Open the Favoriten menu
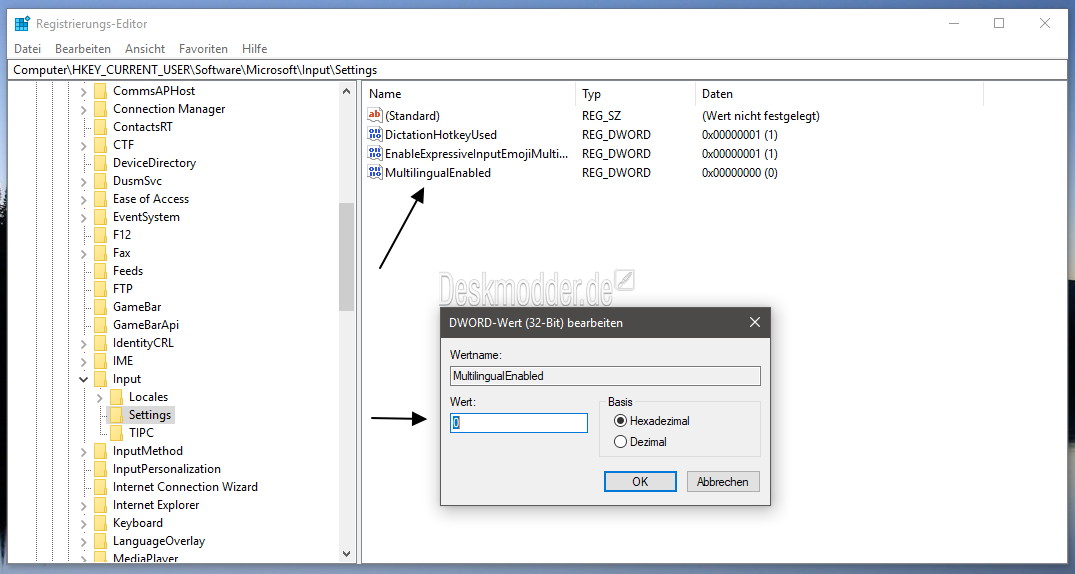This screenshot has height=574, width=1075. 203,49
